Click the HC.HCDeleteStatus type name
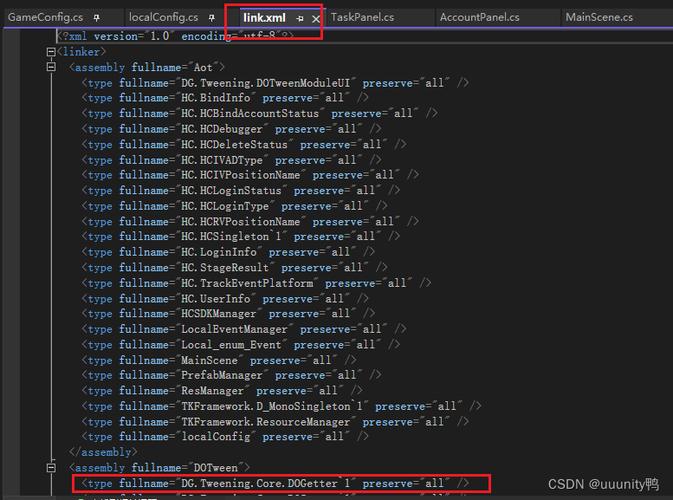This screenshot has width=673, height=500. (x=234, y=144)
